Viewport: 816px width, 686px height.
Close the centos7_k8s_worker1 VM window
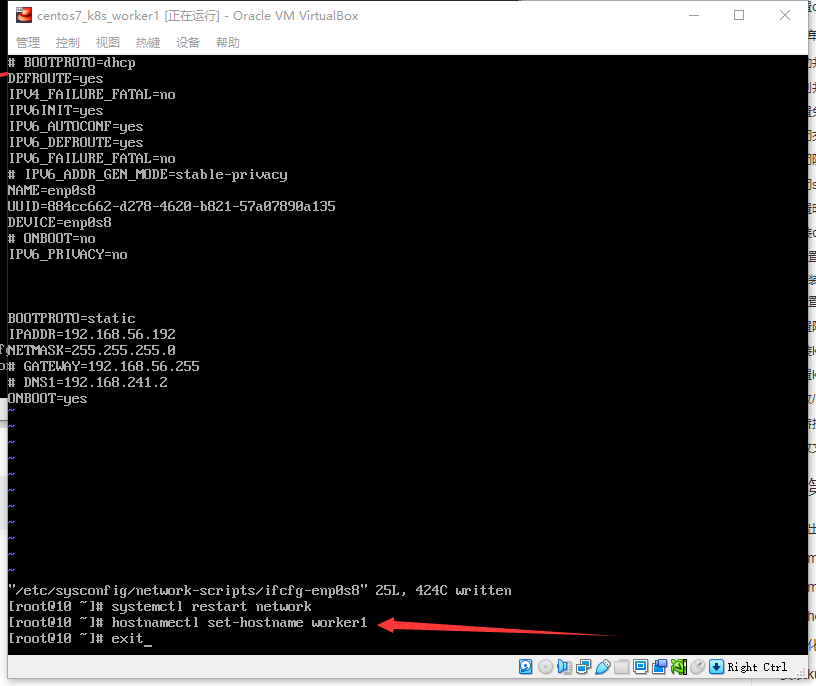[785, 15]
